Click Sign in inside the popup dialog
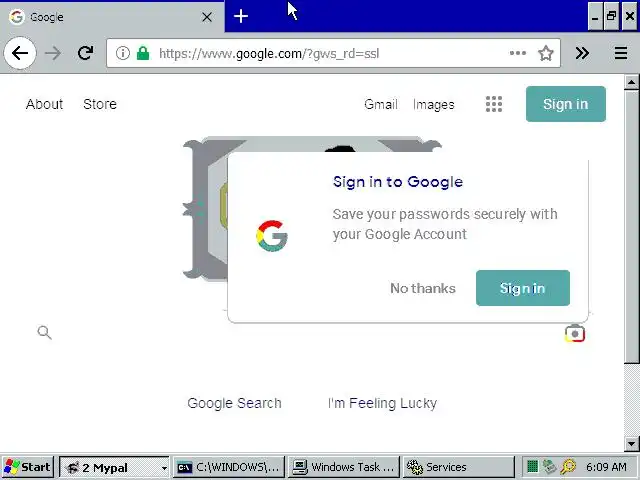The image size is (640, 480). pyautogui.click(x=523, y=288)
